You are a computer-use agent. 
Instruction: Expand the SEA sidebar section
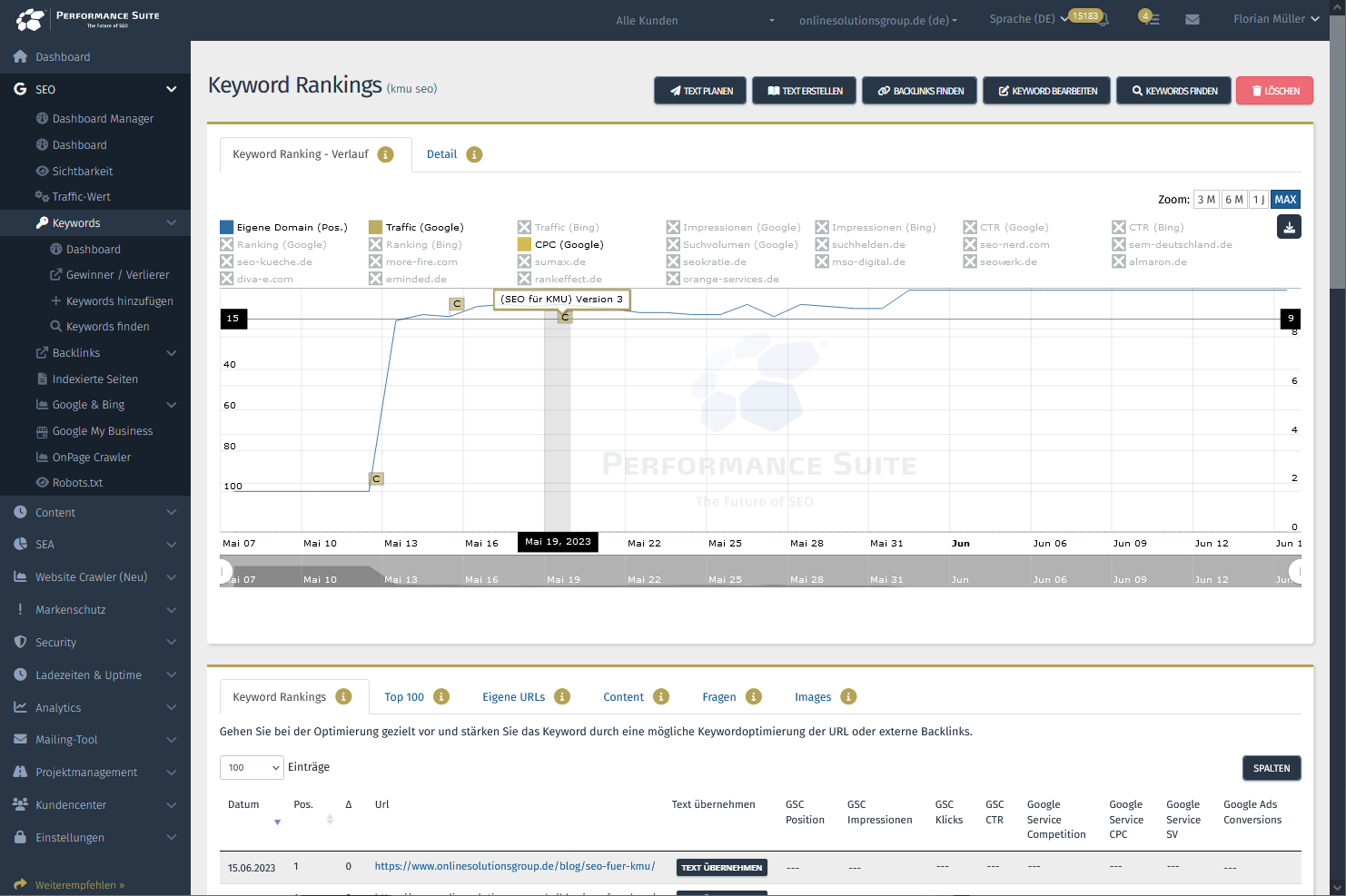(171, 545)
